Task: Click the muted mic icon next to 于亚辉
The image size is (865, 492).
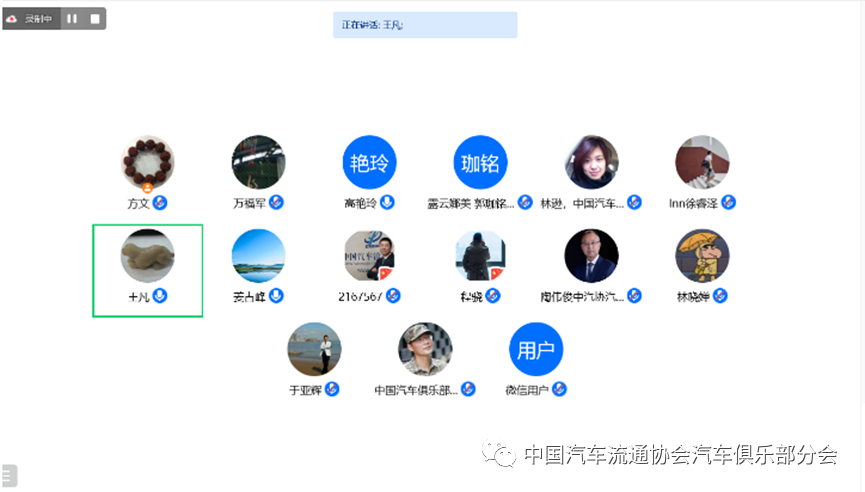Action: 332,389
